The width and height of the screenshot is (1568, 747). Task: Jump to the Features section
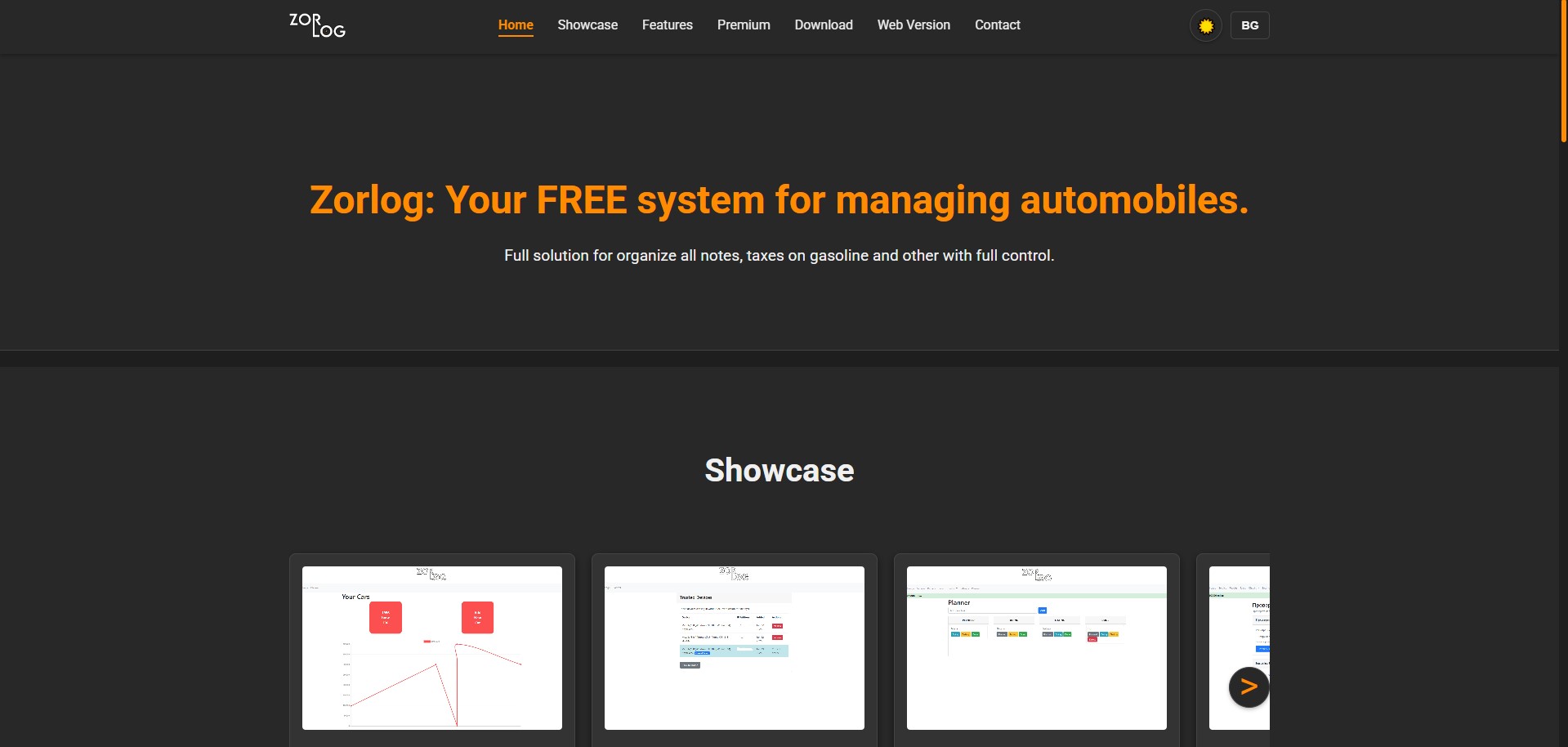667,25
